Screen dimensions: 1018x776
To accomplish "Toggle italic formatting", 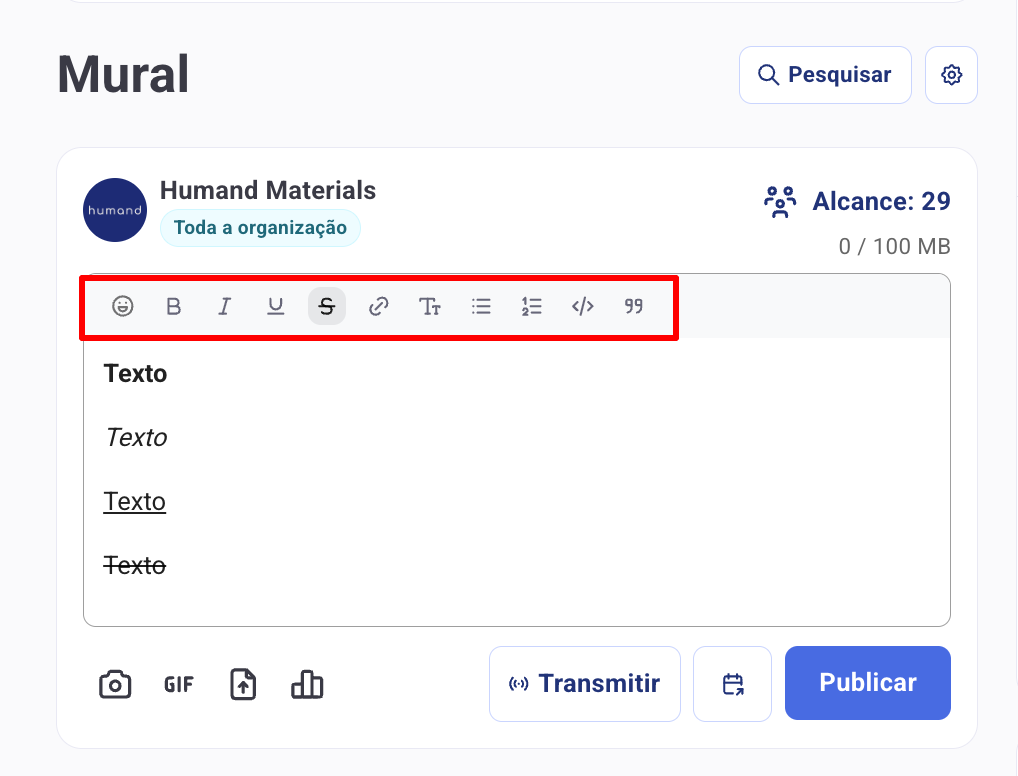I will [x=225, y=306].
